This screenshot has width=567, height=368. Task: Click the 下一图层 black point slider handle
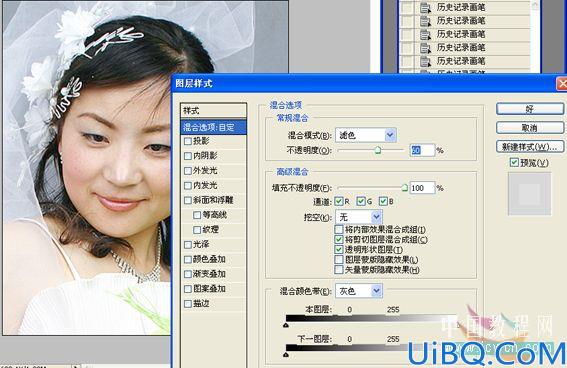pyautogui.click(x=286, y=355)
